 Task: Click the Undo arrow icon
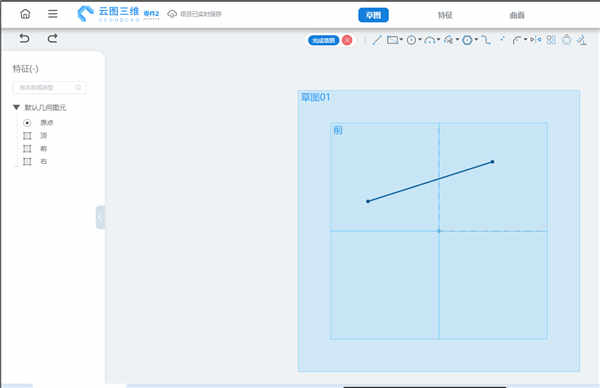pyautogui.click(x=24, y=38)
